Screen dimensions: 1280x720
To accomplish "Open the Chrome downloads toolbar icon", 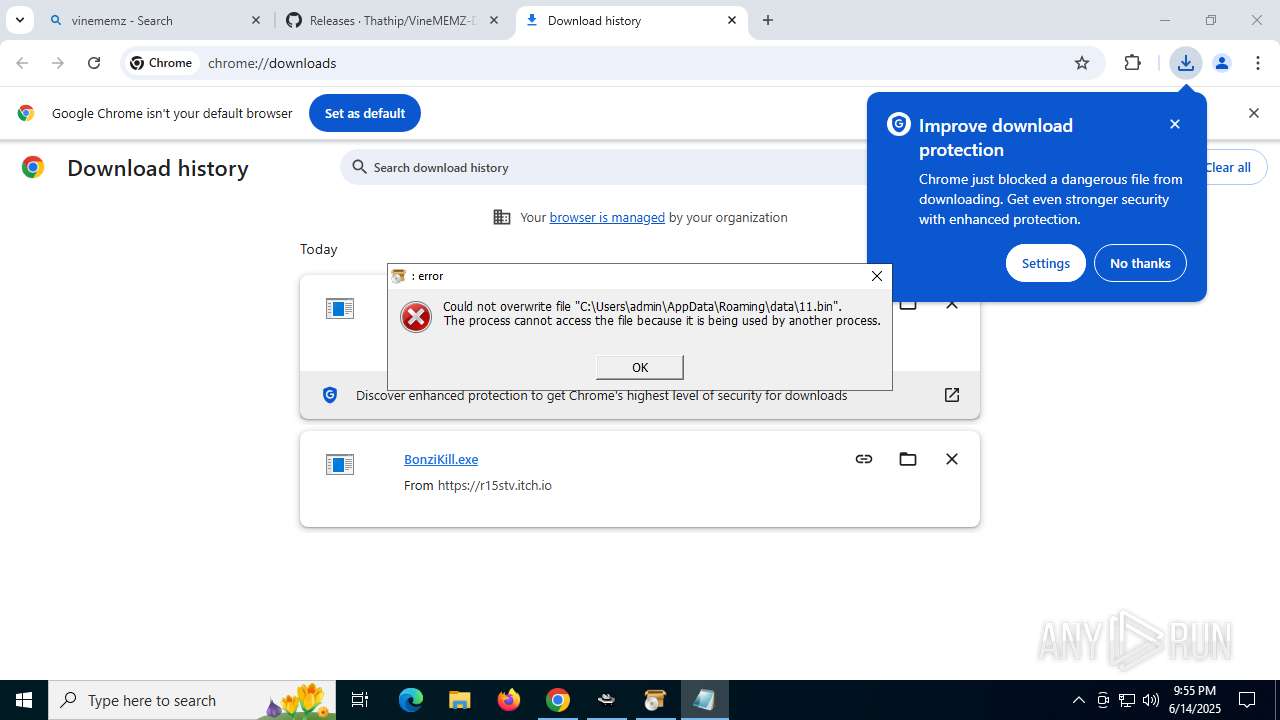I will [1186, 63].
